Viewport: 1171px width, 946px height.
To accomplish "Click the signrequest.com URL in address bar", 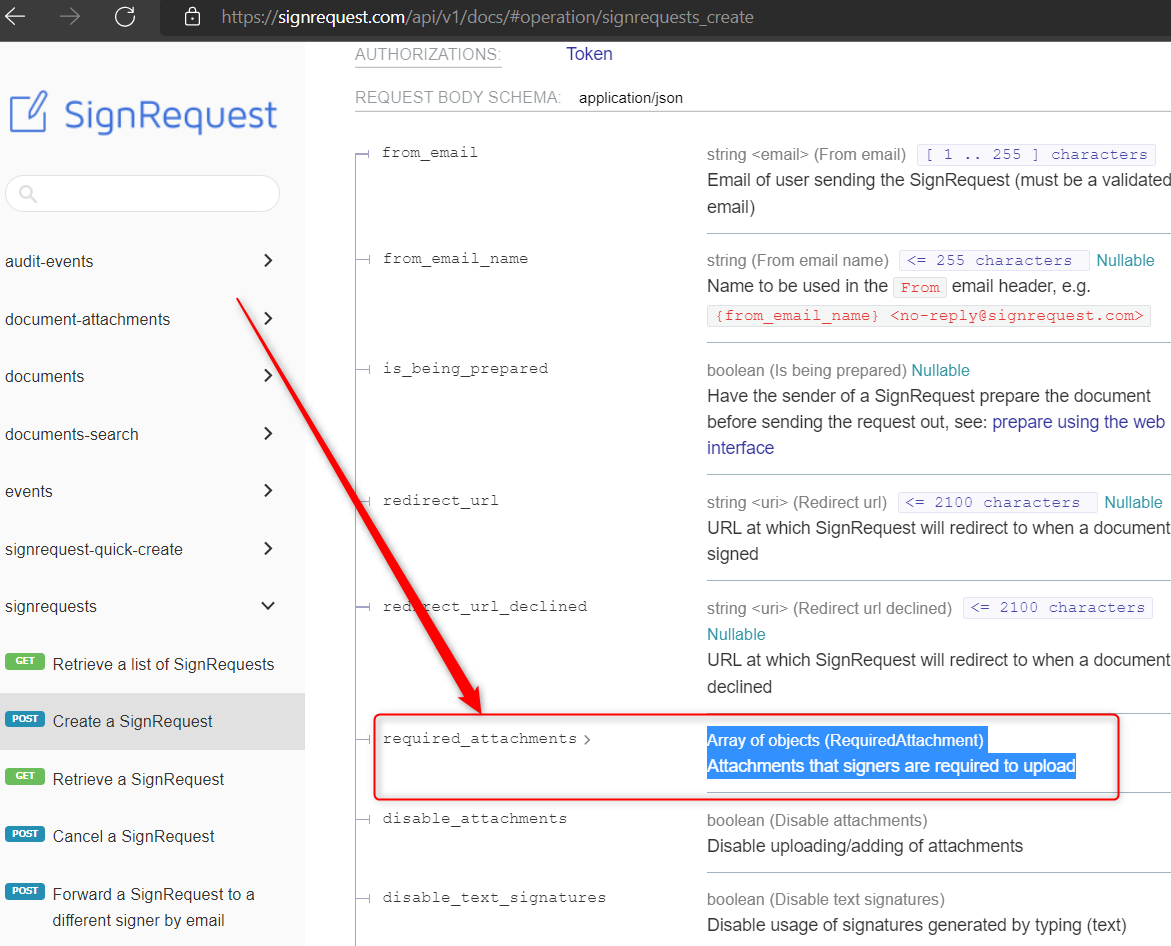I will click(487, 16).
